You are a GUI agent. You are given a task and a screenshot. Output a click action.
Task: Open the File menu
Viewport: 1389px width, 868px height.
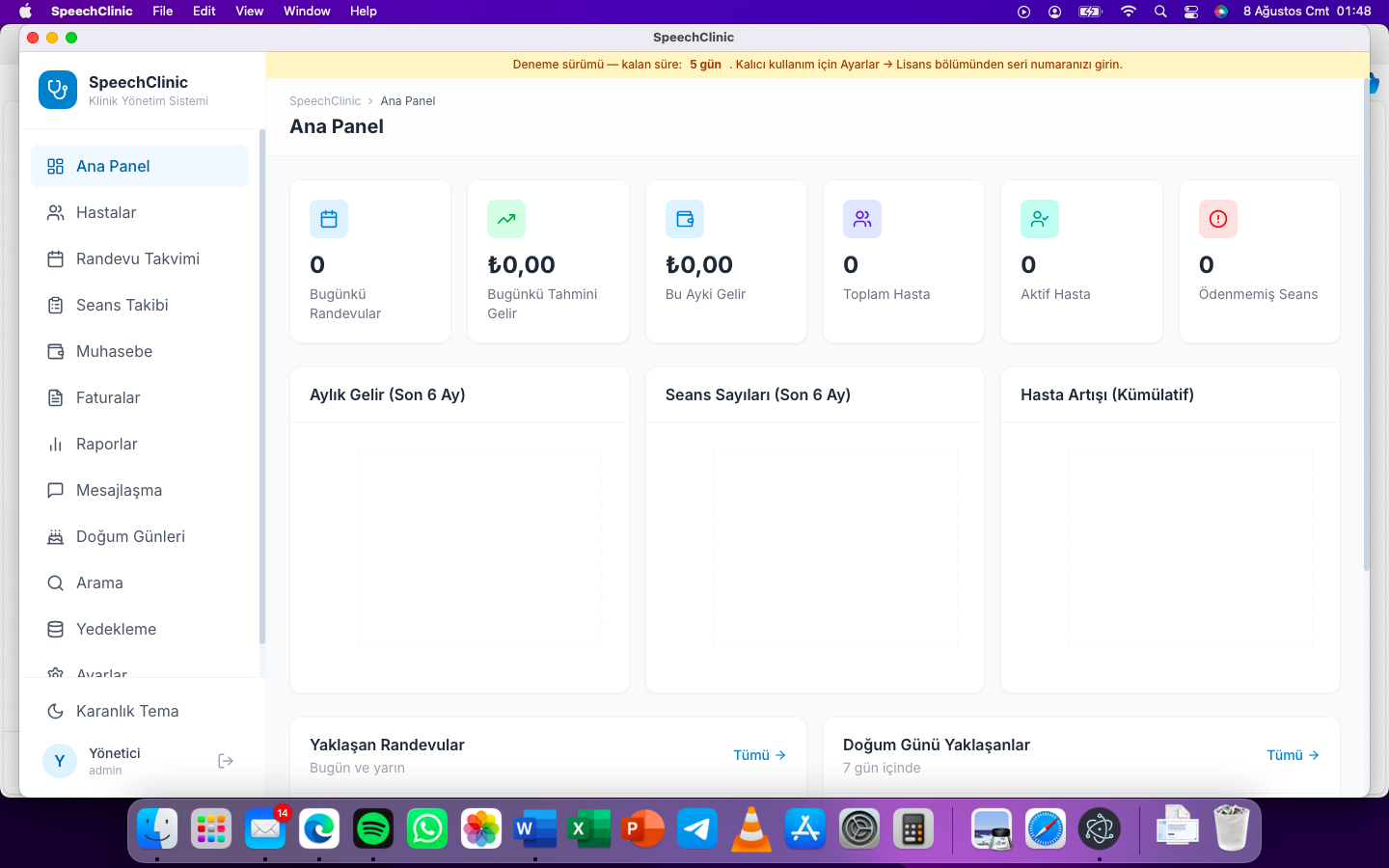(163, 12)
